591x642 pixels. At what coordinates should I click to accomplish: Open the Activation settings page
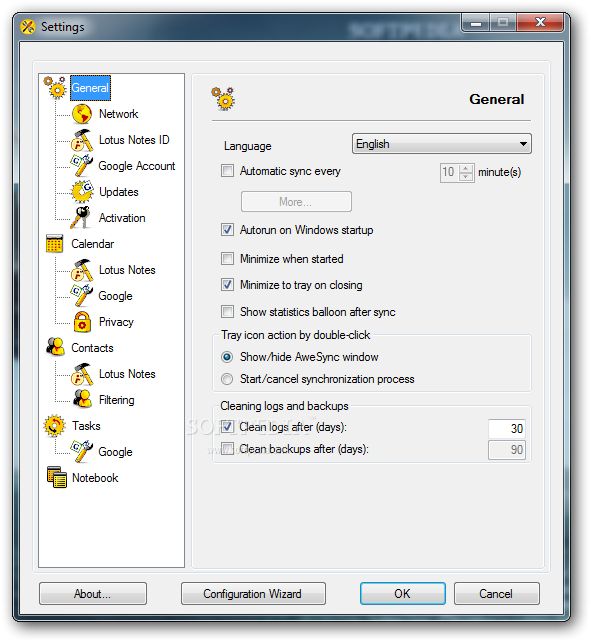(122, 218)
